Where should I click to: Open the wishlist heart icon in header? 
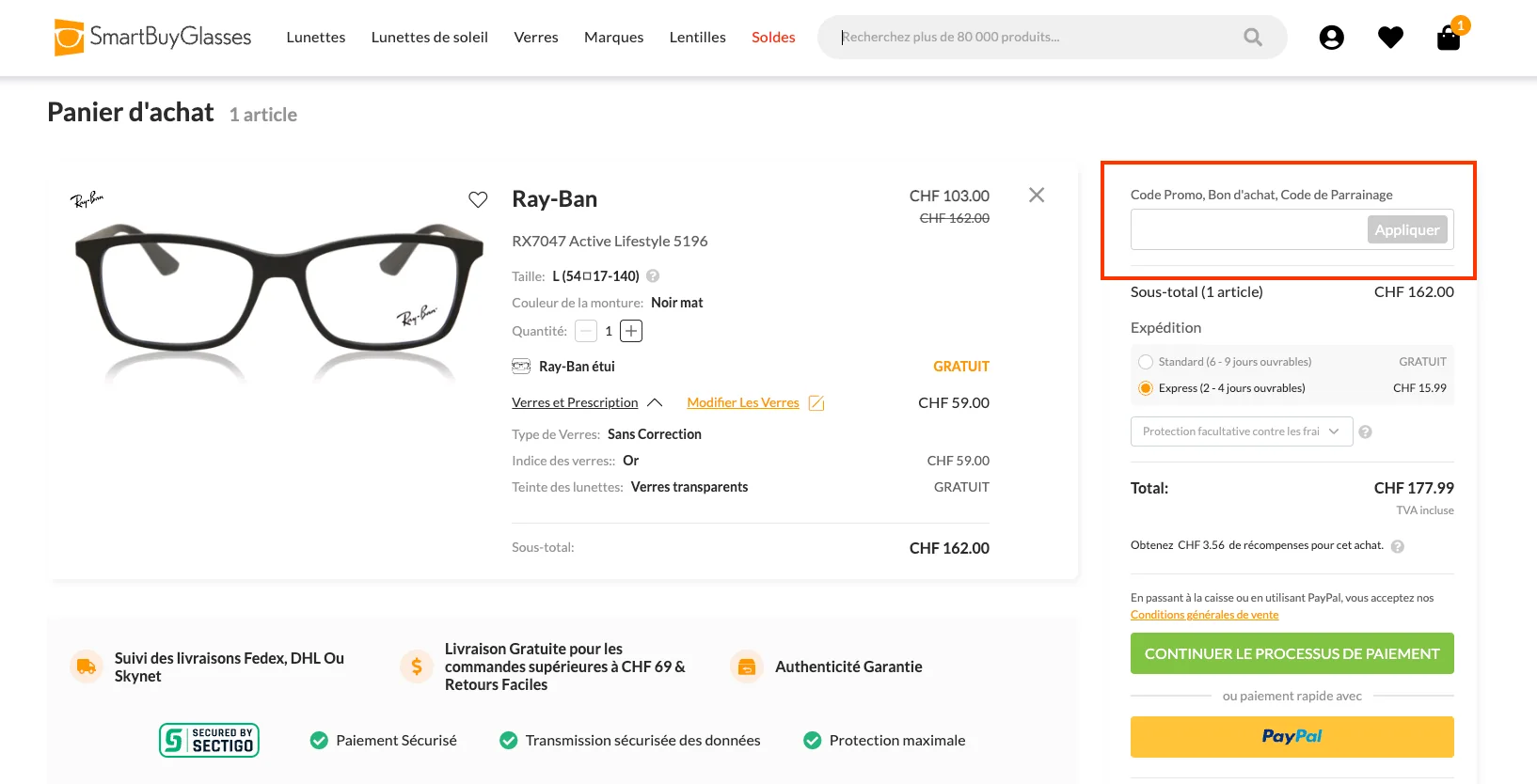click(1390, 38)
